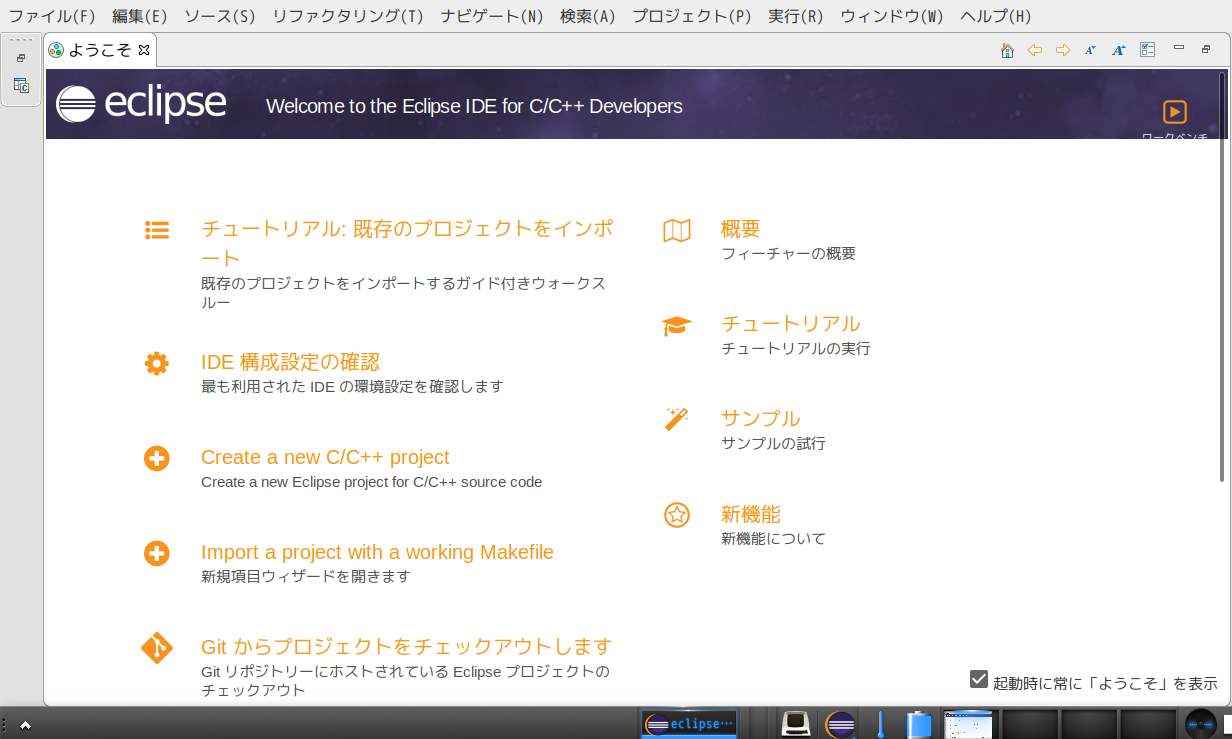
Task: Click Welcome to the Eclipse IDE heading
Action: tap(474, 106)
